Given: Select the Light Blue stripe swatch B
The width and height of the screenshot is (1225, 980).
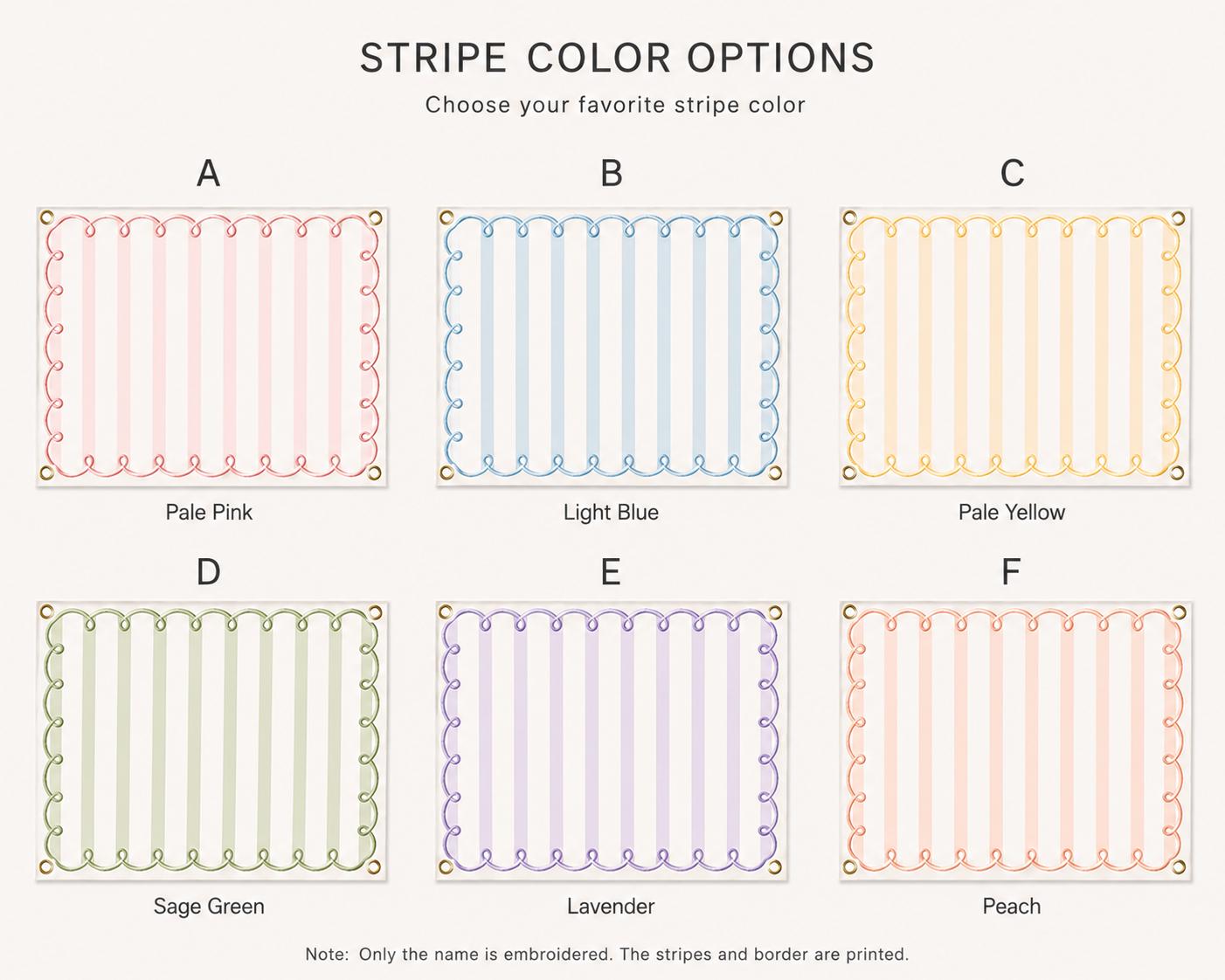Looking at the screenshot, I should click(612, 347).
